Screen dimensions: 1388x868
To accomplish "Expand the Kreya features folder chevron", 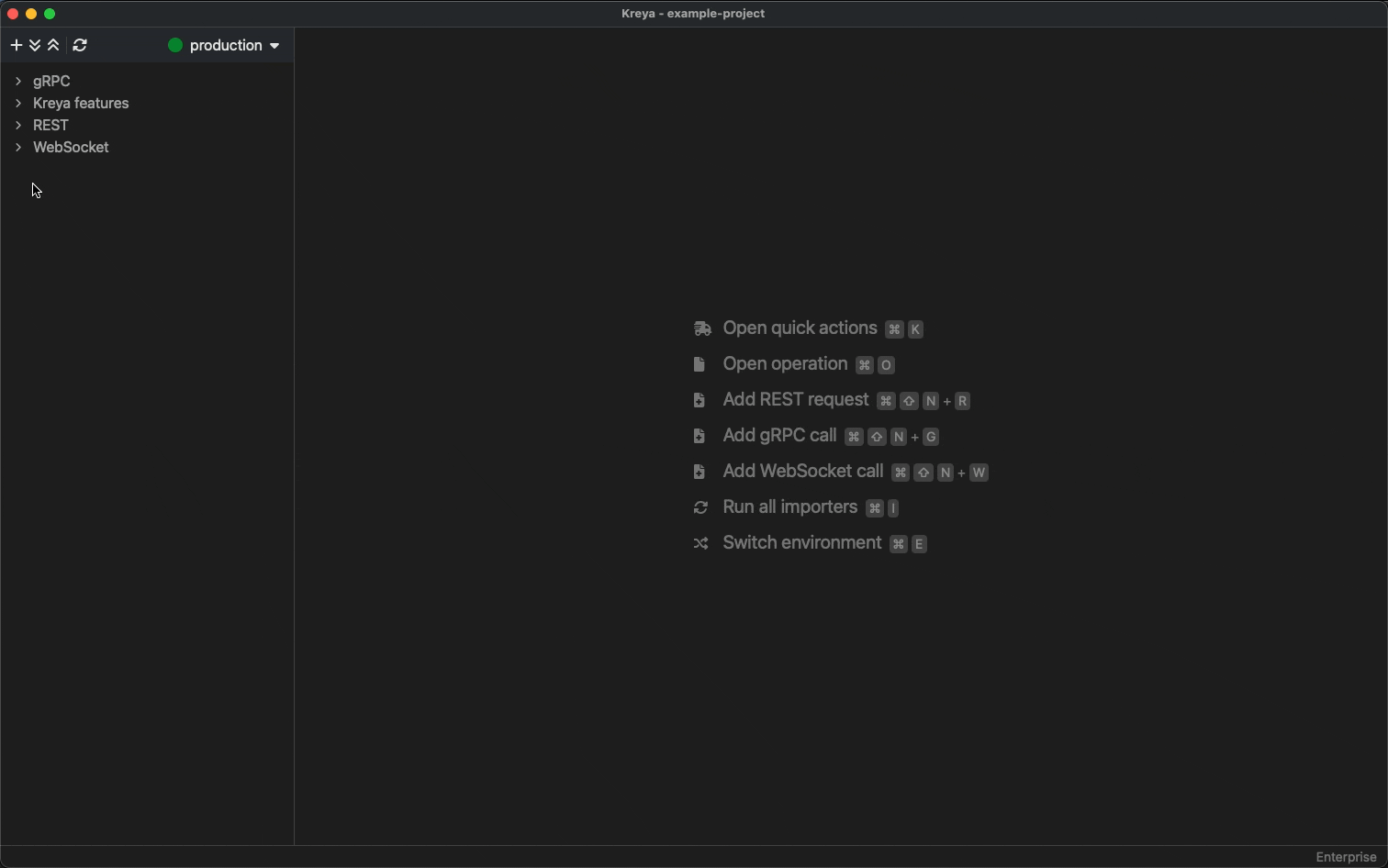I will tap(18, 103).
